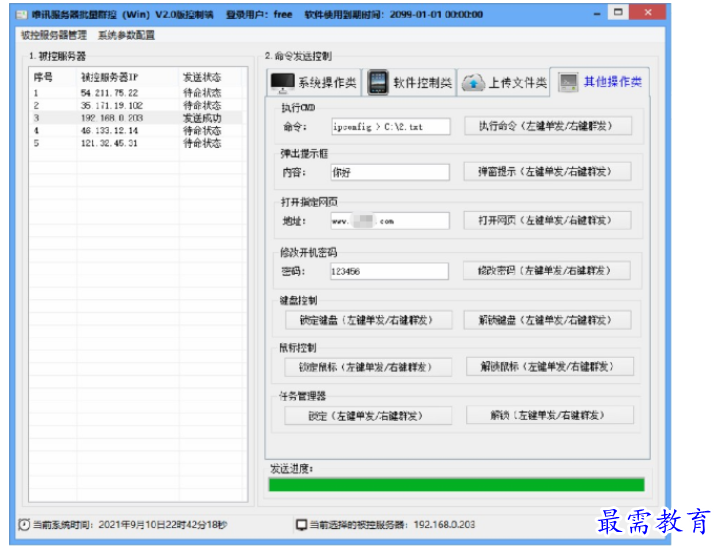The image size is (719, 553).
Task: Click the cloud upload icon on 上传文件类 tab
Action: click(x=473, y=83)
